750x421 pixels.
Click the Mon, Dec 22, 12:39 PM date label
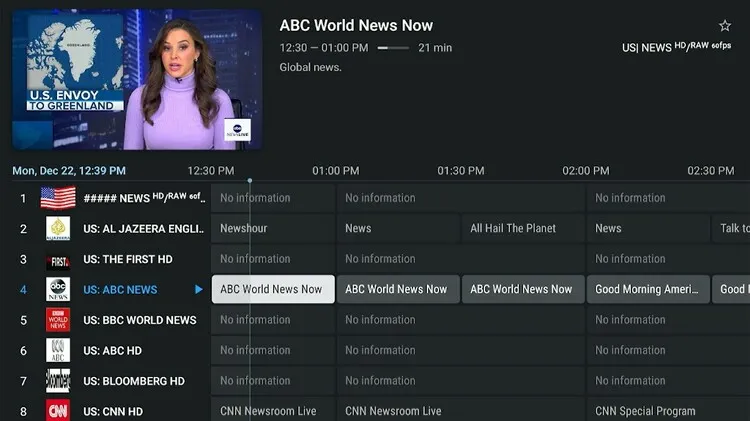coord(69,171)
